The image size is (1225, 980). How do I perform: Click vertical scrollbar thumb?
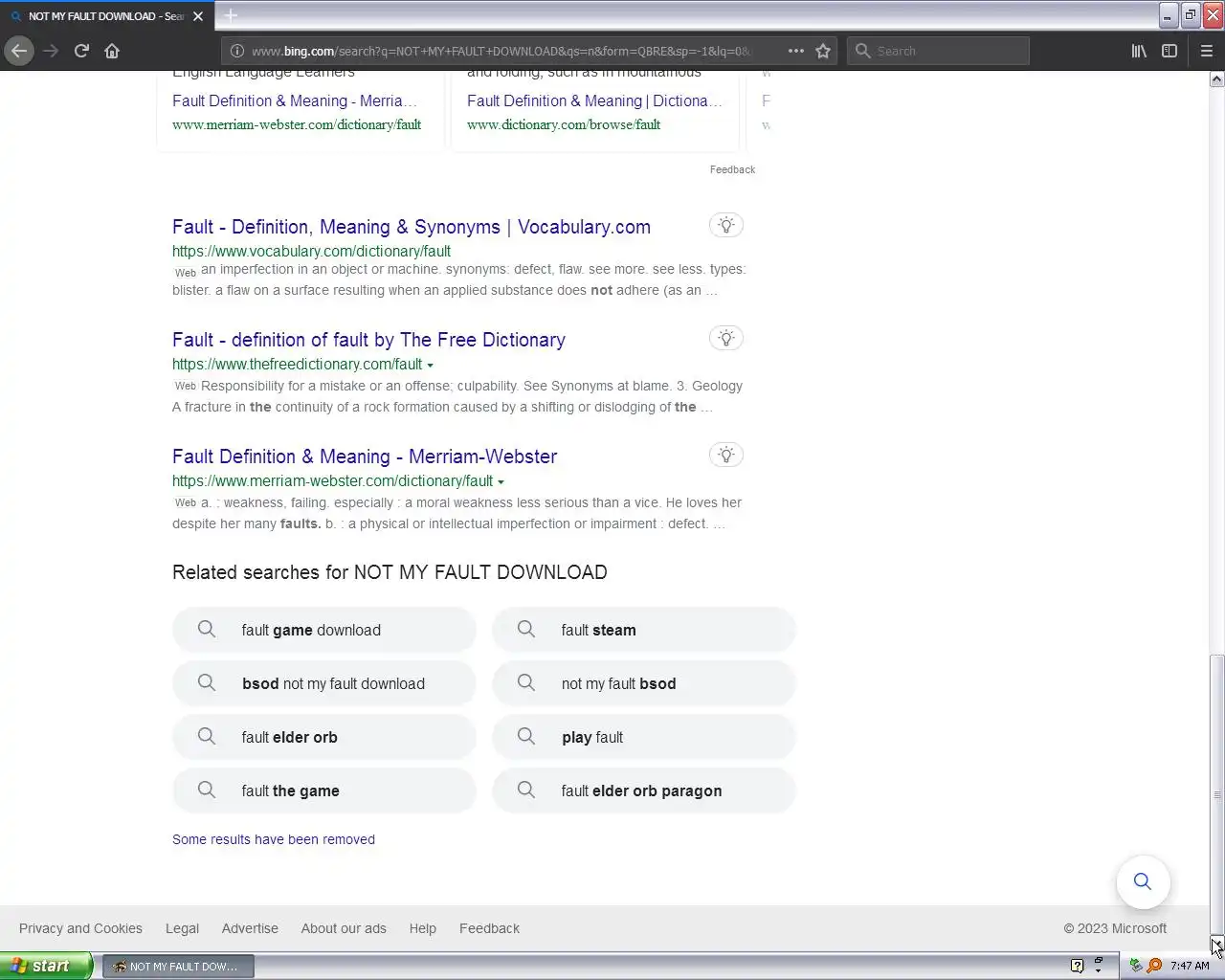1216,794
